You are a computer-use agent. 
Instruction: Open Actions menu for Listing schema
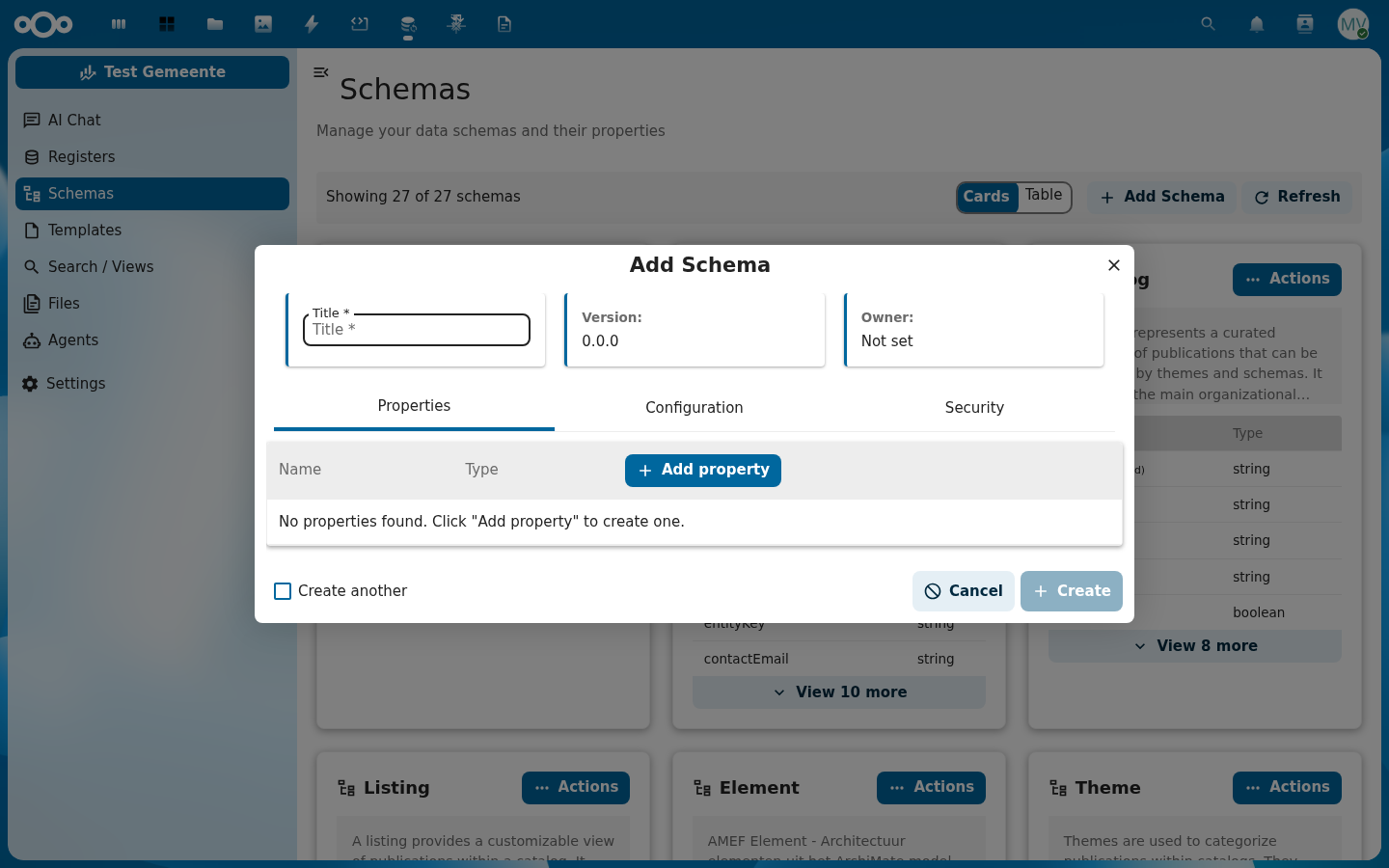tap(576, 787)
